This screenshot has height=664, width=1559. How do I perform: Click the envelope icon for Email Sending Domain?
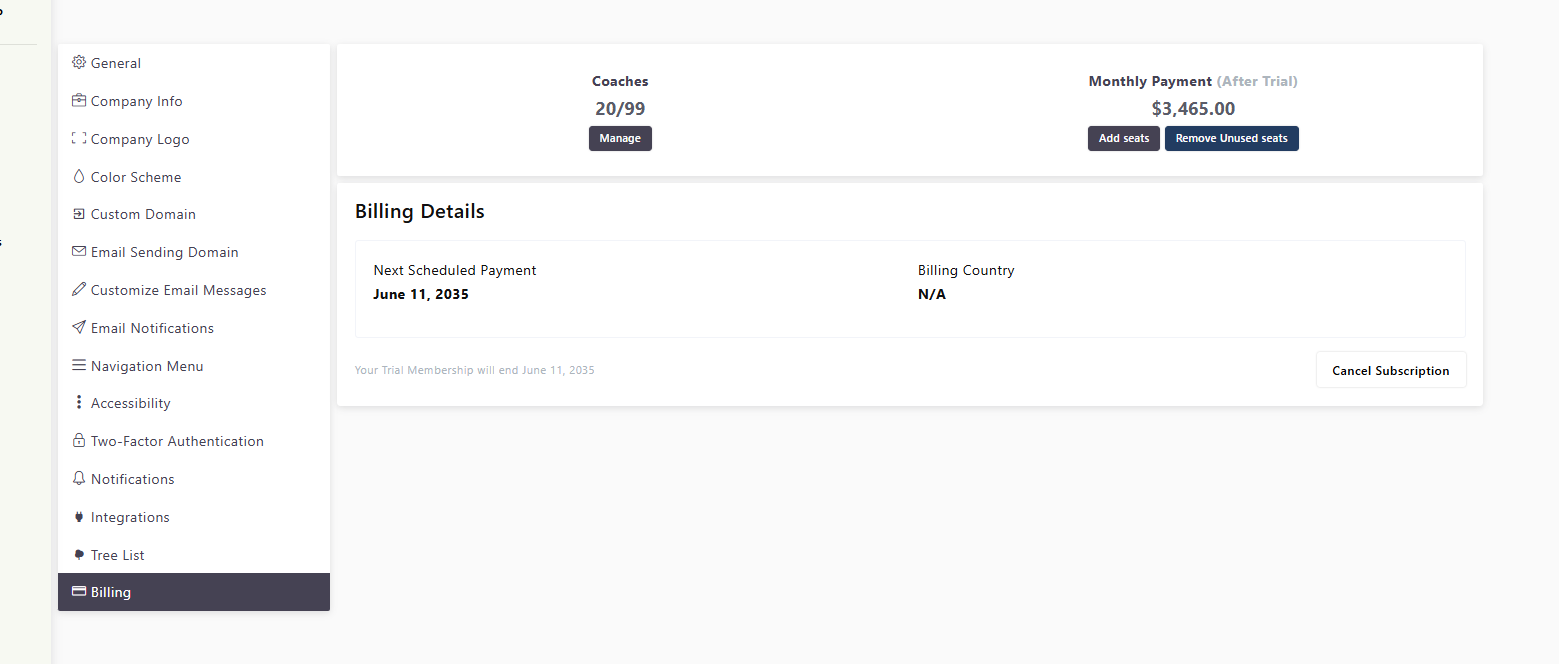tap(79, 252)
